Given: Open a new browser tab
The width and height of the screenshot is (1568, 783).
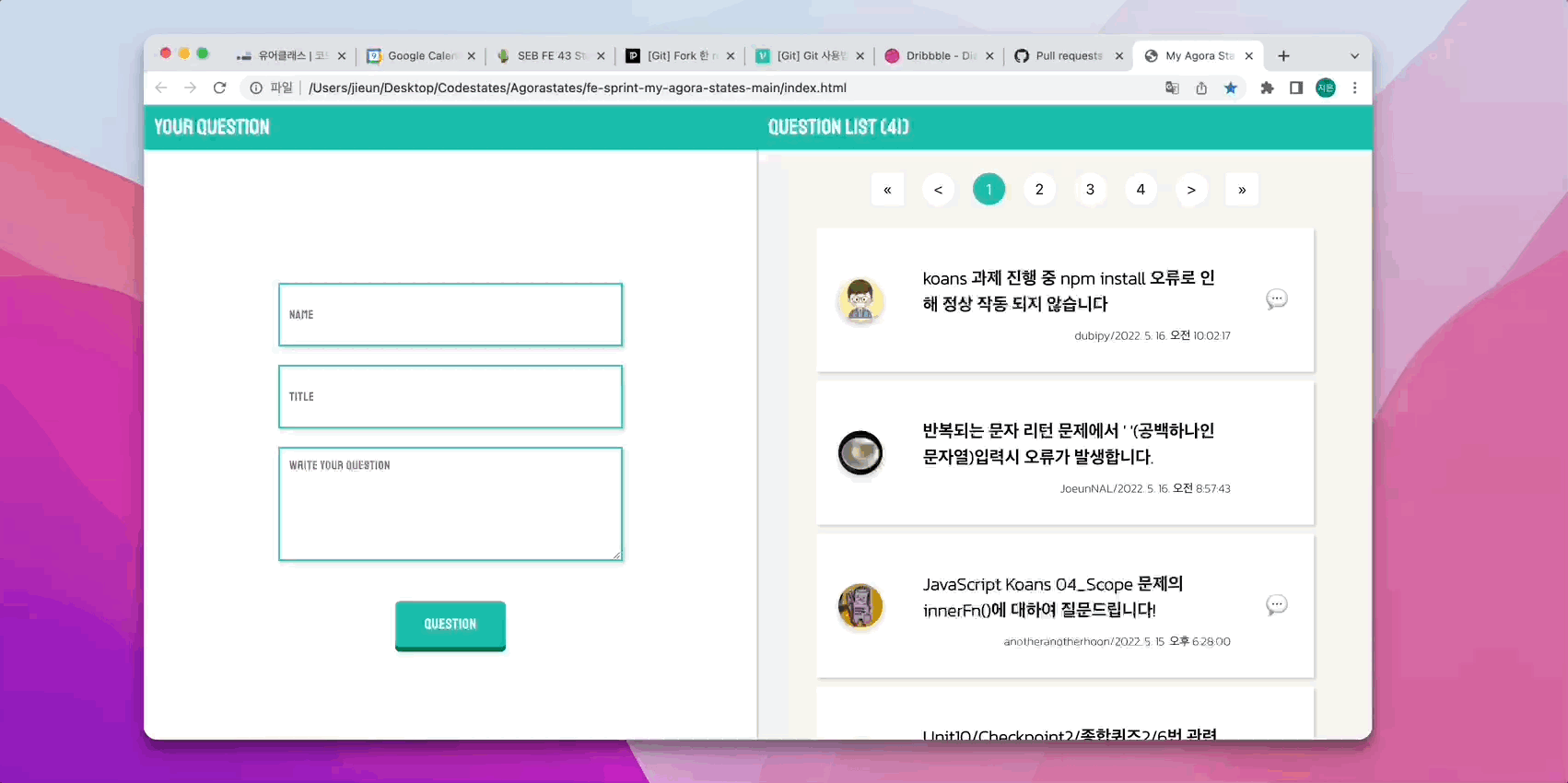Looking at the screenshot, I should 1283,56.
